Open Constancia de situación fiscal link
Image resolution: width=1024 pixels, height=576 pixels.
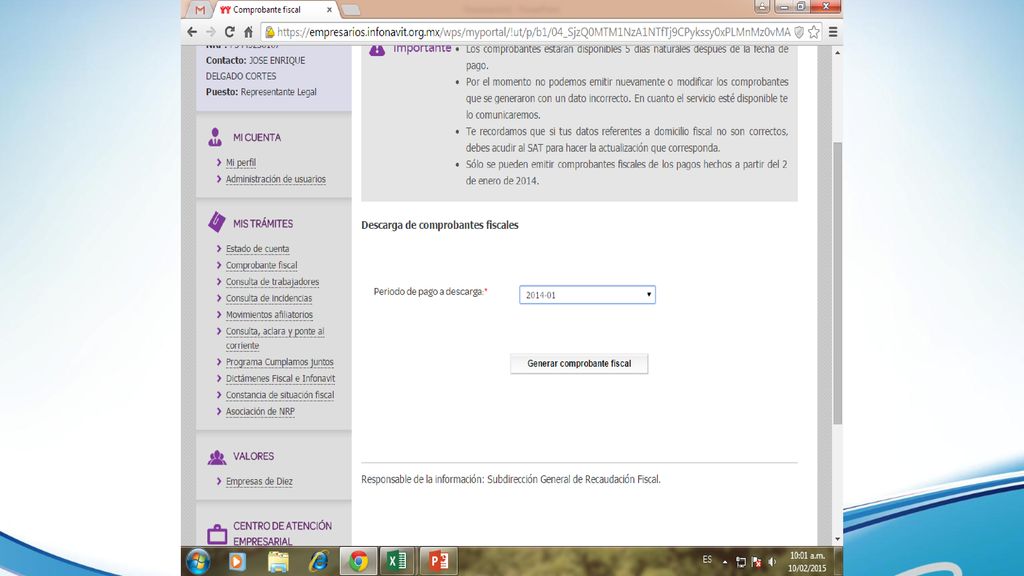(x=280, y=395)
